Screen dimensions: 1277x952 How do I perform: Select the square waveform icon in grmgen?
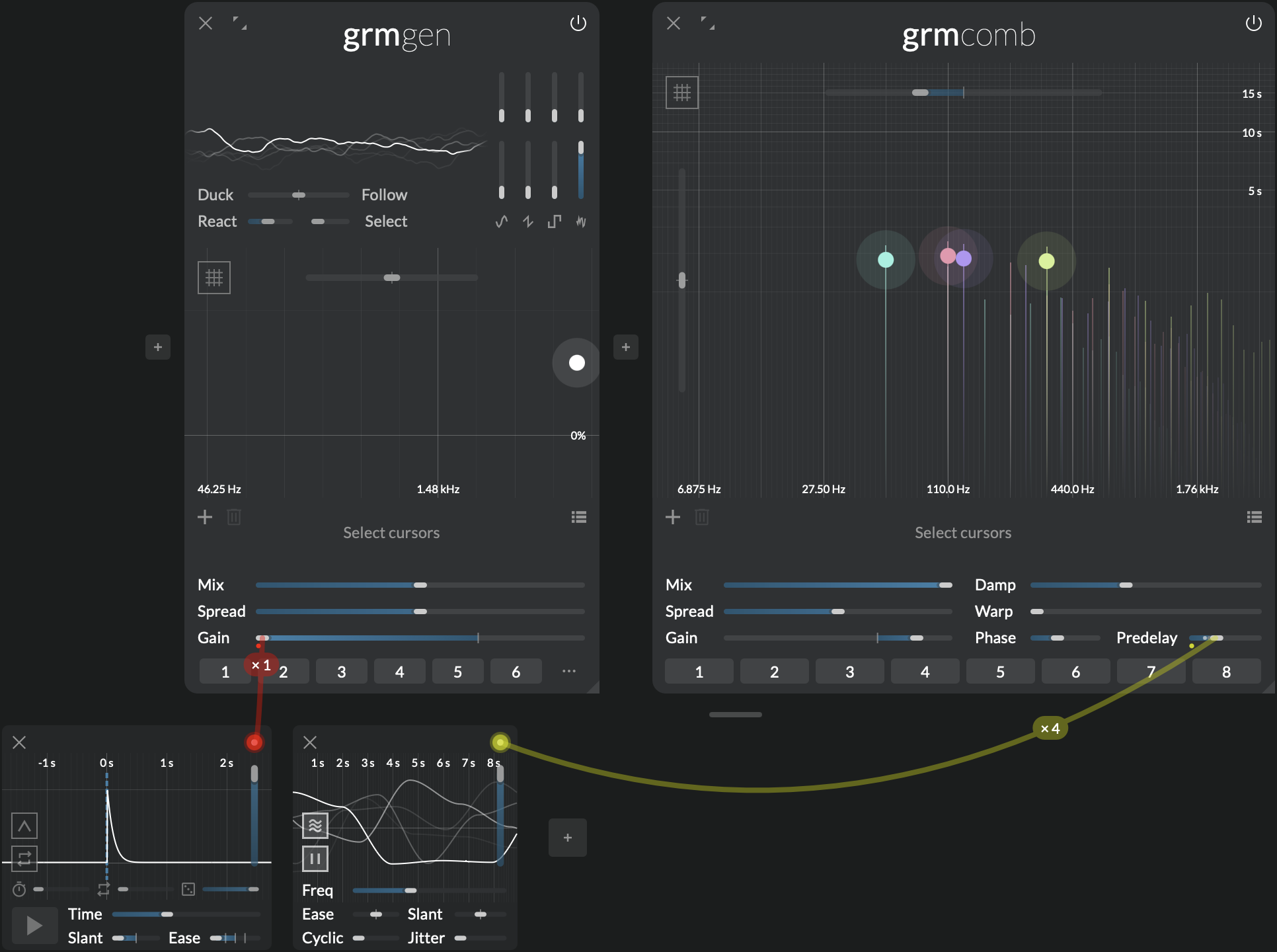554,221
